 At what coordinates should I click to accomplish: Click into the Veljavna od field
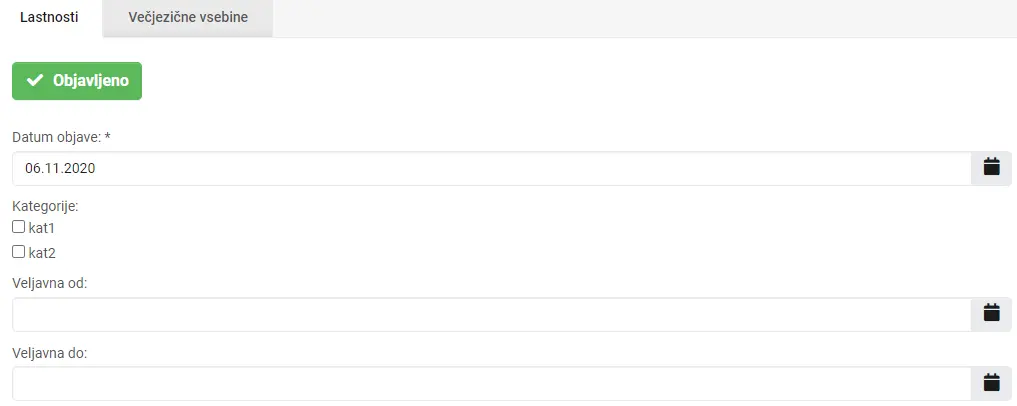tap(492, 315)
